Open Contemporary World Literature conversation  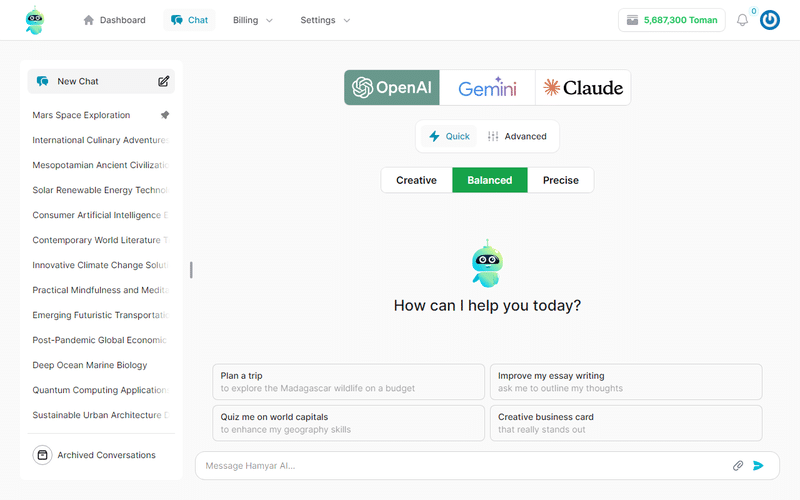pyautogui.click(x=101, y=240)
